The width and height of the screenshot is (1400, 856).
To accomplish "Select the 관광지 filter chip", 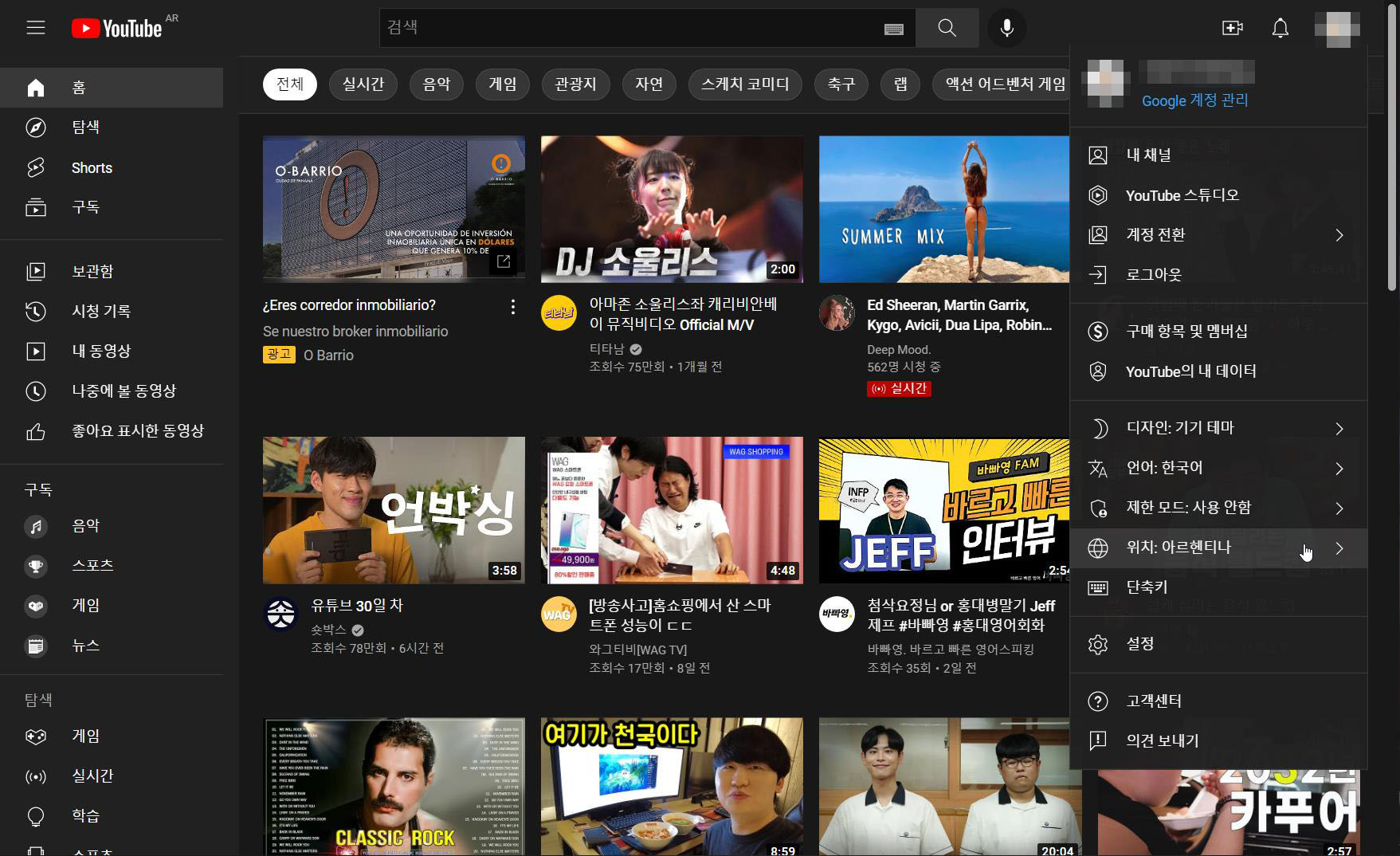I will 575,84.
